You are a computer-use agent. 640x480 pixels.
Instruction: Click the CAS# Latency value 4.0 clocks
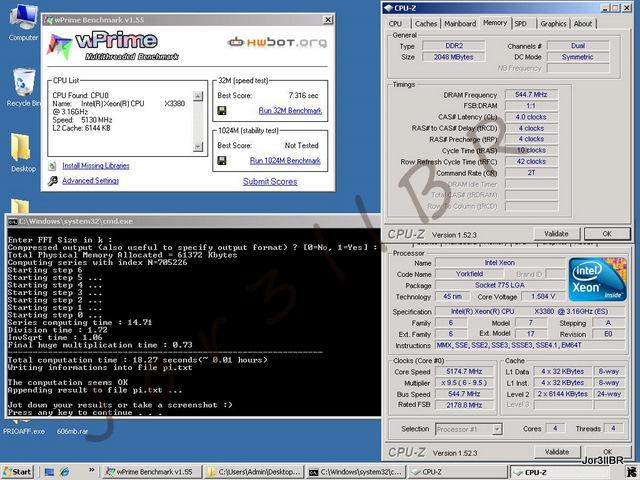[531, 117]
